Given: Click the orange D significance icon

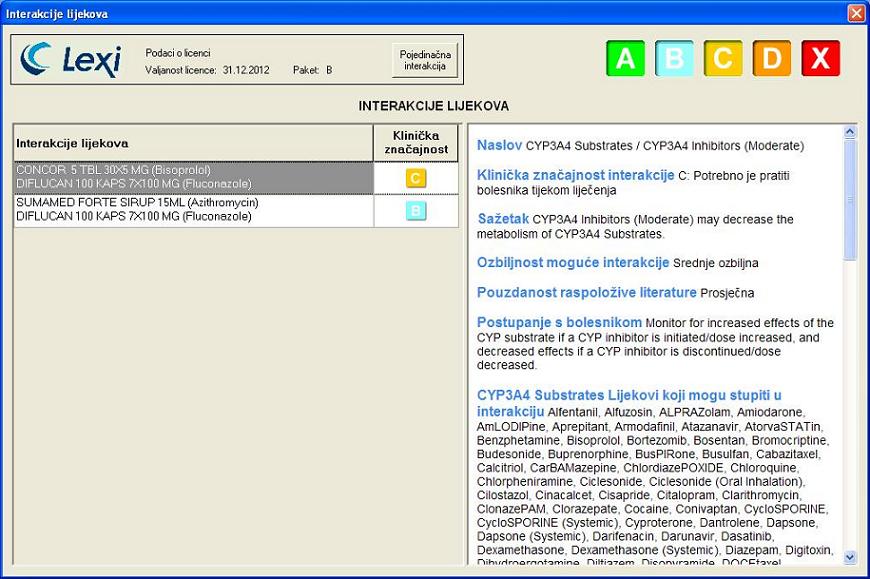Looking at the screenshot, I should pos(772,58).
